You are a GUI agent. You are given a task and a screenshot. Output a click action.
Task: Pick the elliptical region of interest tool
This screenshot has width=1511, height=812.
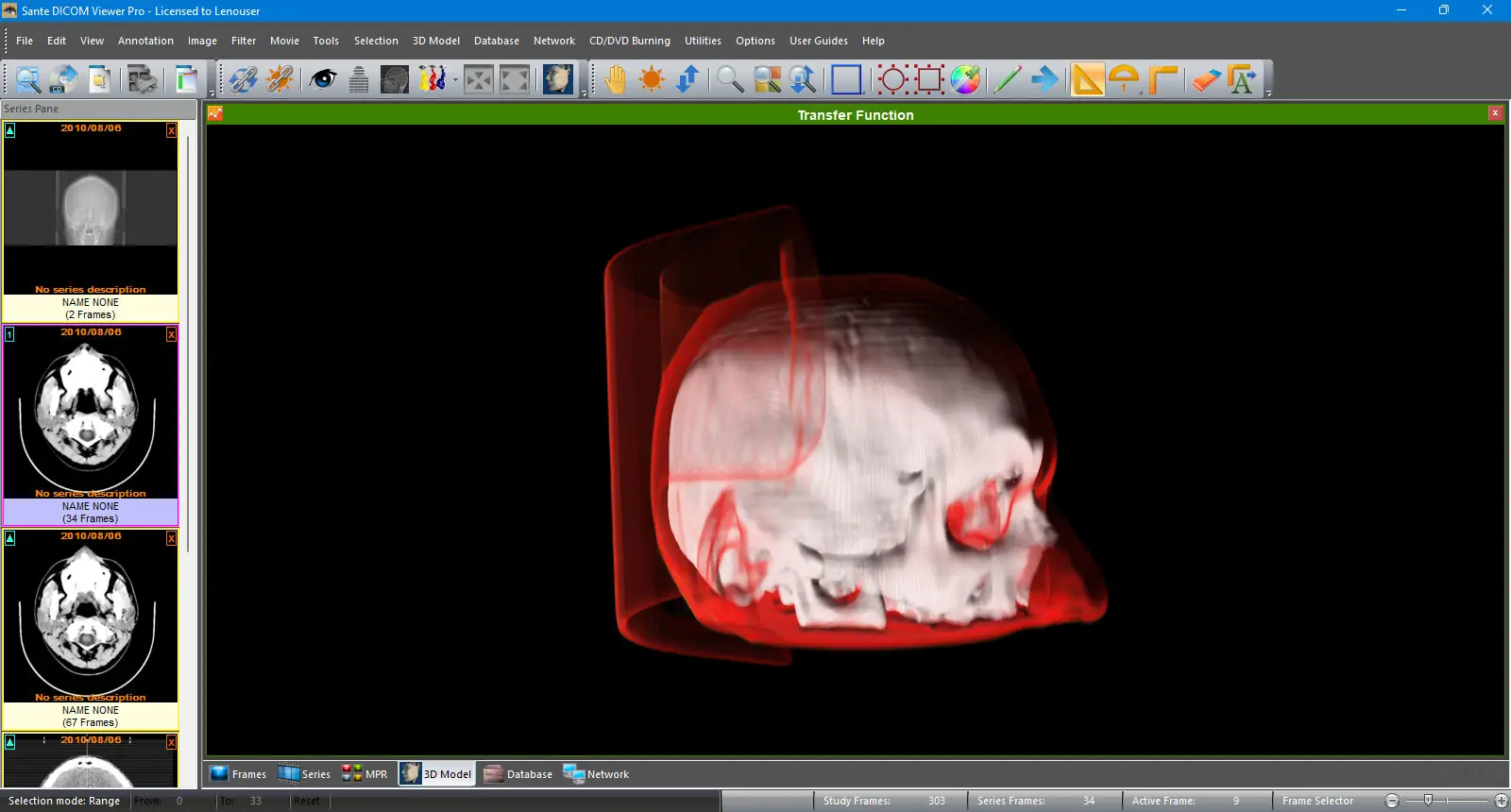tap(892, 79)
